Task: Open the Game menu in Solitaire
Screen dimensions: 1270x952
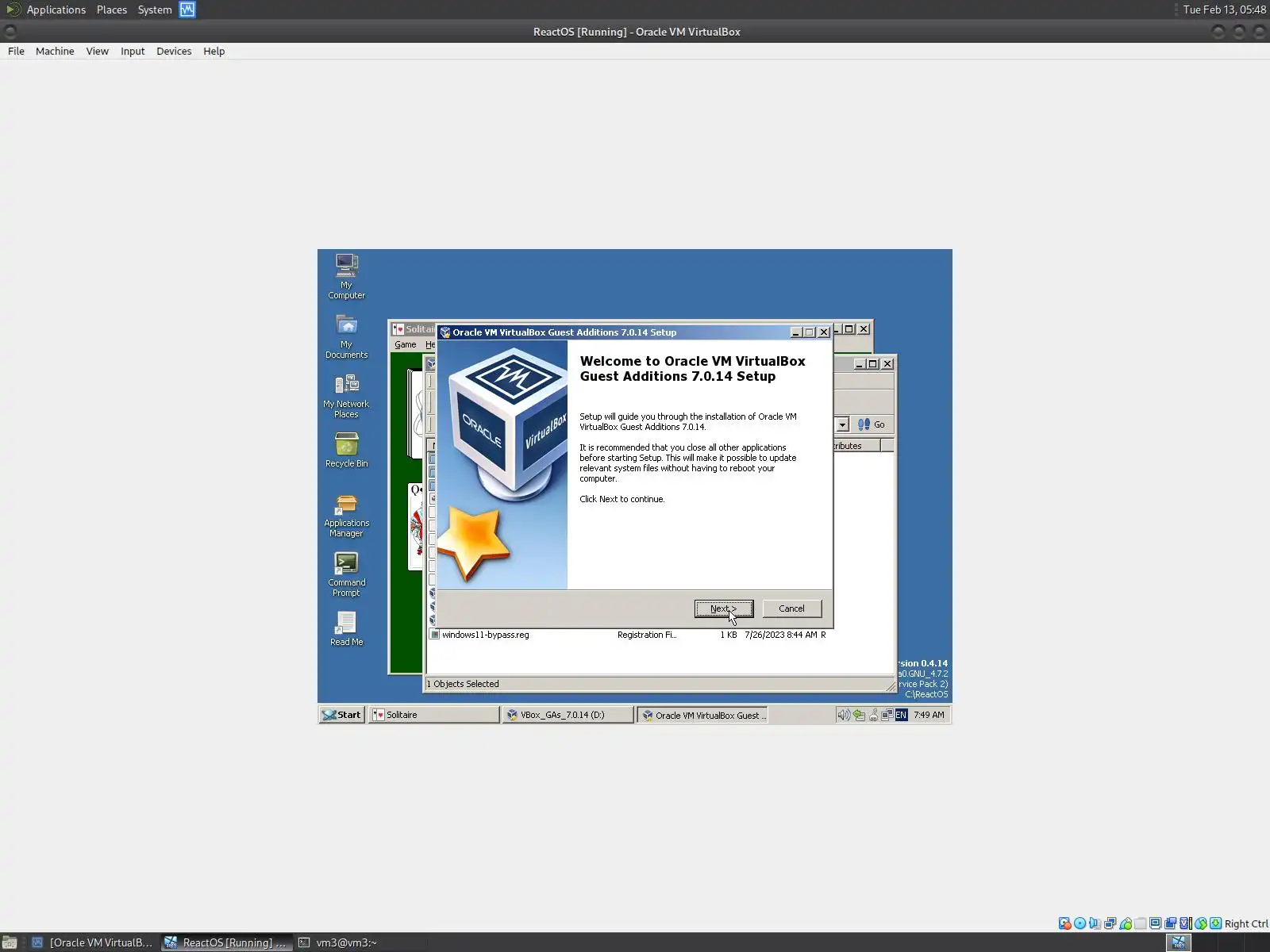Action: [x=406, y=344]
